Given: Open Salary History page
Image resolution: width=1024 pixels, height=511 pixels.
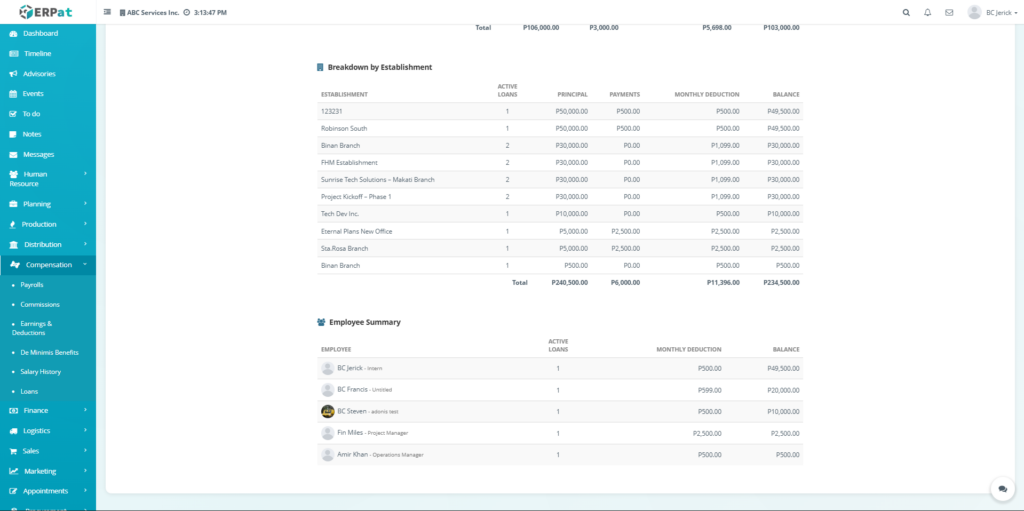Looking at the screenshot, I should point(40,372).
